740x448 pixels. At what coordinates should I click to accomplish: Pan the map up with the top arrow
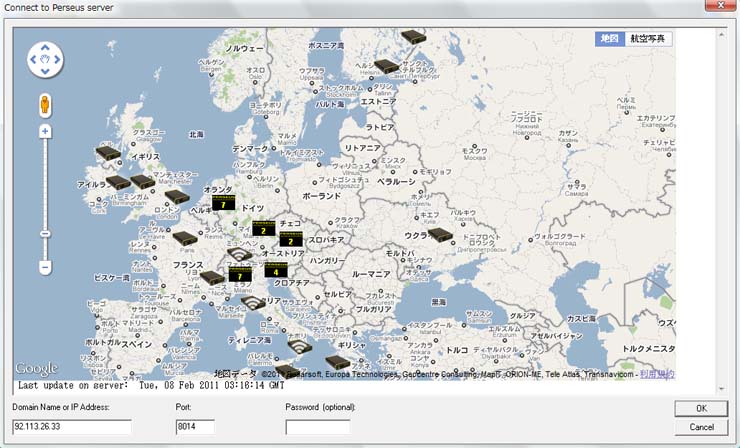tap(45, 47)
